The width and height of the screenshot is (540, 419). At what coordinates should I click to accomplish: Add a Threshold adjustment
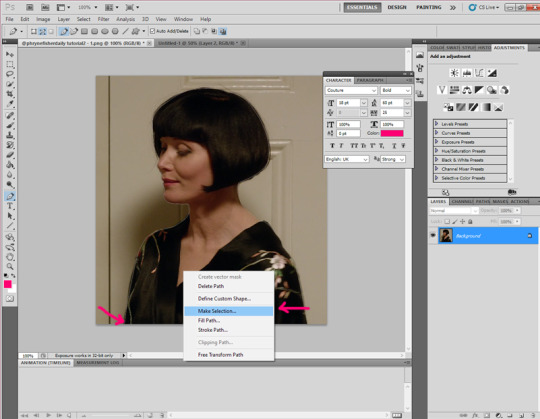[473, 107]
